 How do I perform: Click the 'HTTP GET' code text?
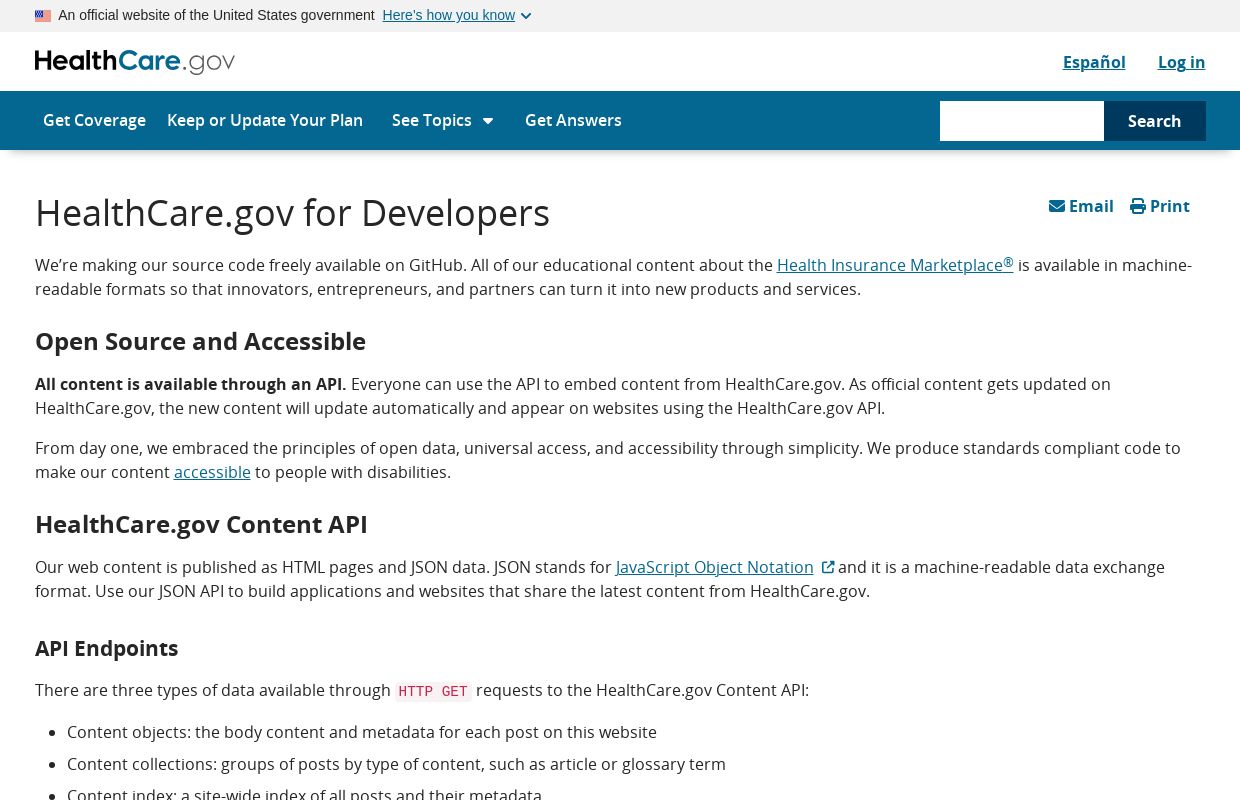433,691
